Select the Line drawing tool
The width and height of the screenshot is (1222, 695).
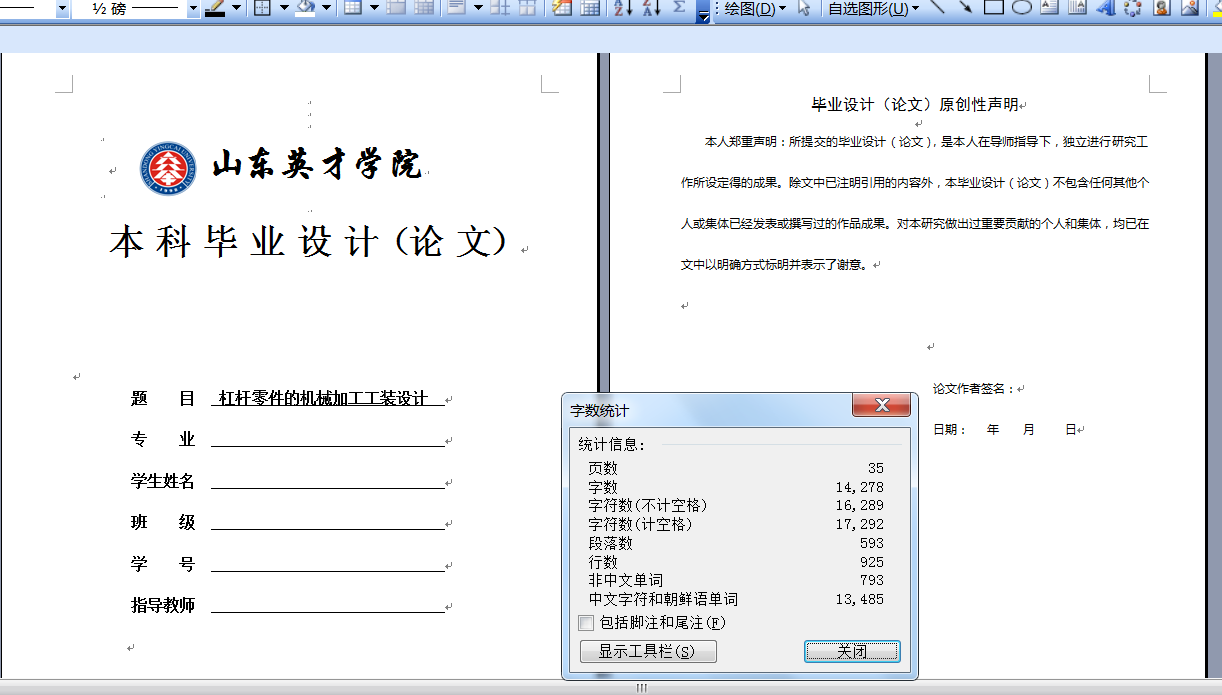click(937, 8)
